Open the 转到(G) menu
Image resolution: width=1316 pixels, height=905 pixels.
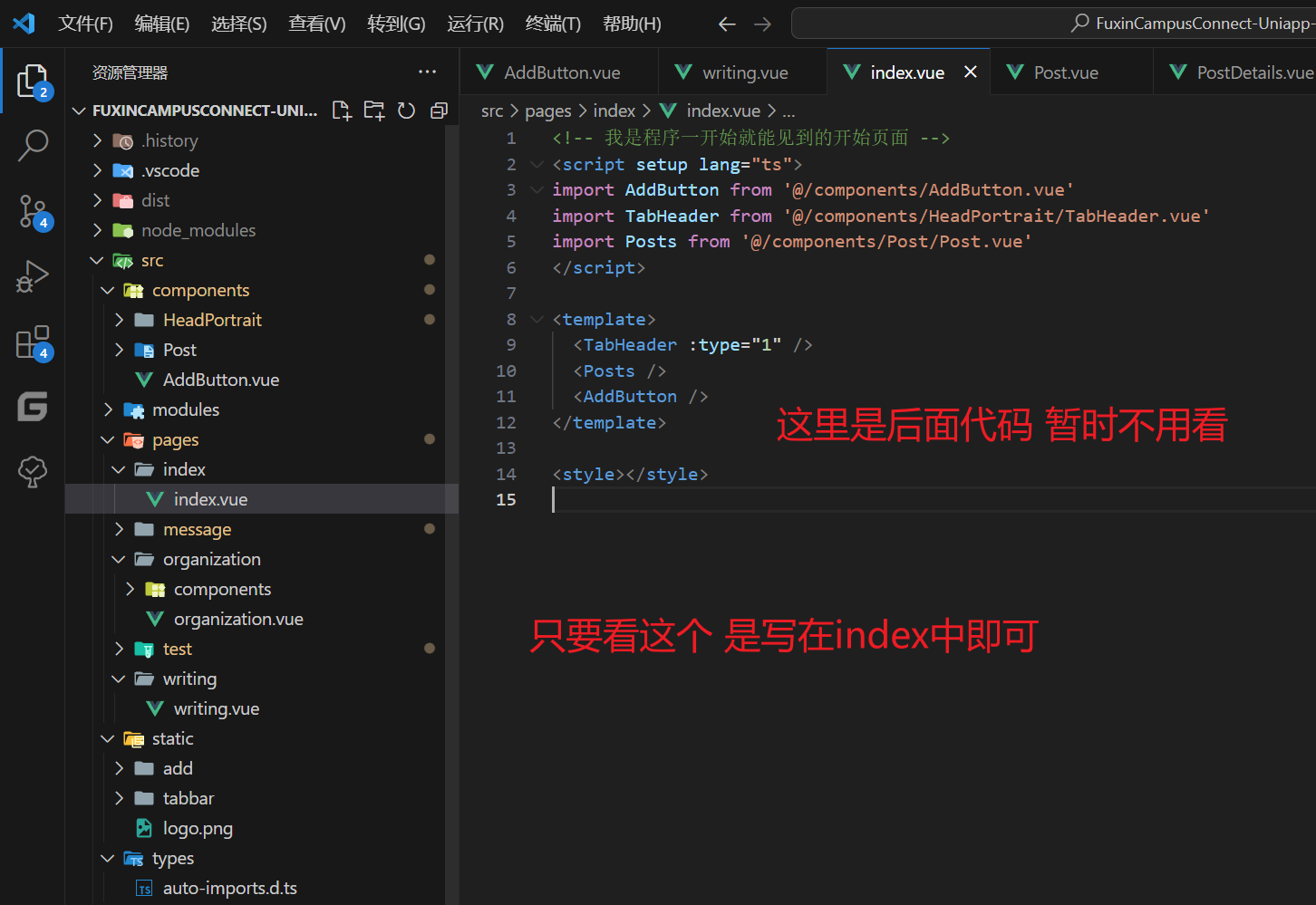coord(396,24)
